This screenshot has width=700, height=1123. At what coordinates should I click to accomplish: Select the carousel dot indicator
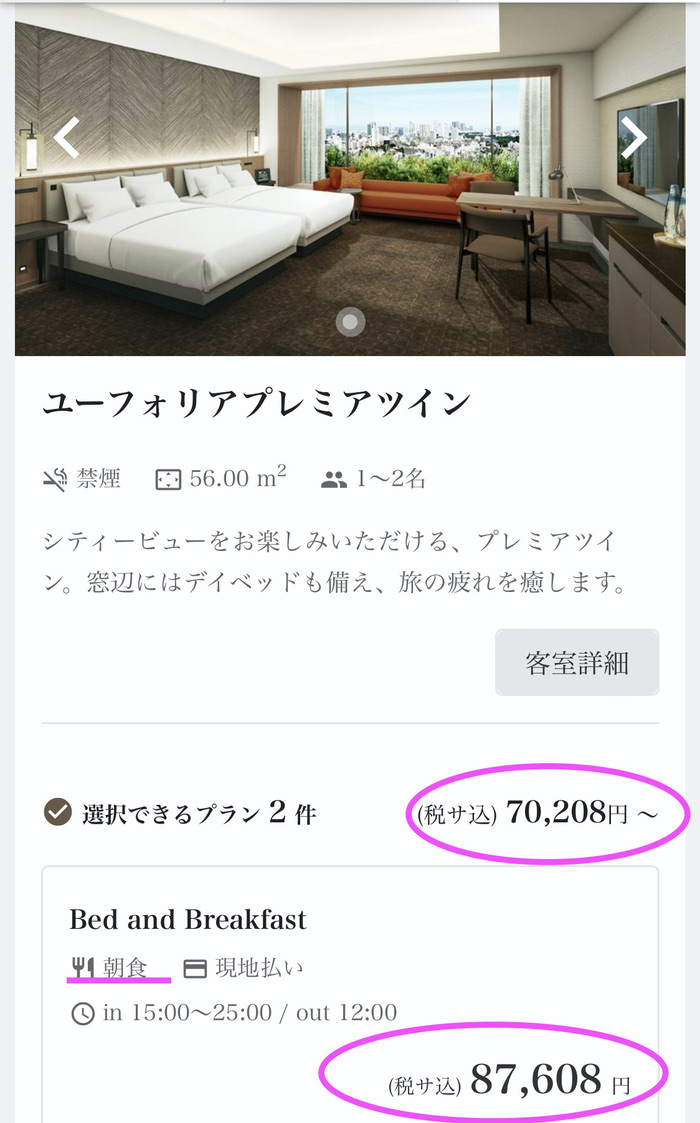tap(349, 321)
